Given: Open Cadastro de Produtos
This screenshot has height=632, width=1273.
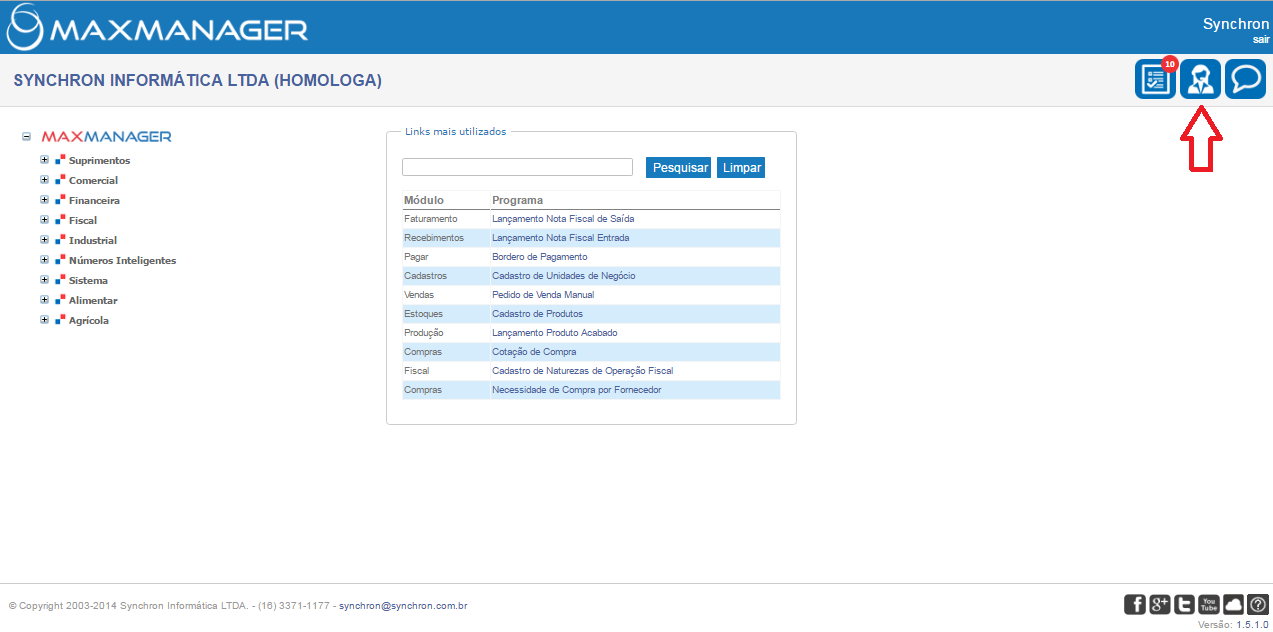Looking at the screenshot, I should [x=537, y=314].
